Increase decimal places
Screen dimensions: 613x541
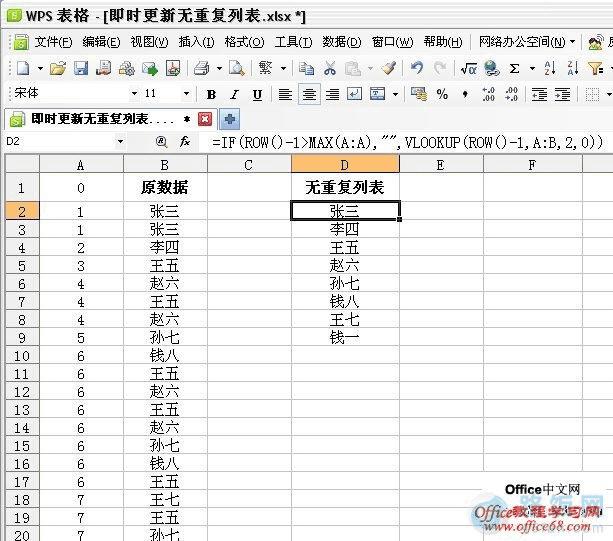click(x=488, y=94)
